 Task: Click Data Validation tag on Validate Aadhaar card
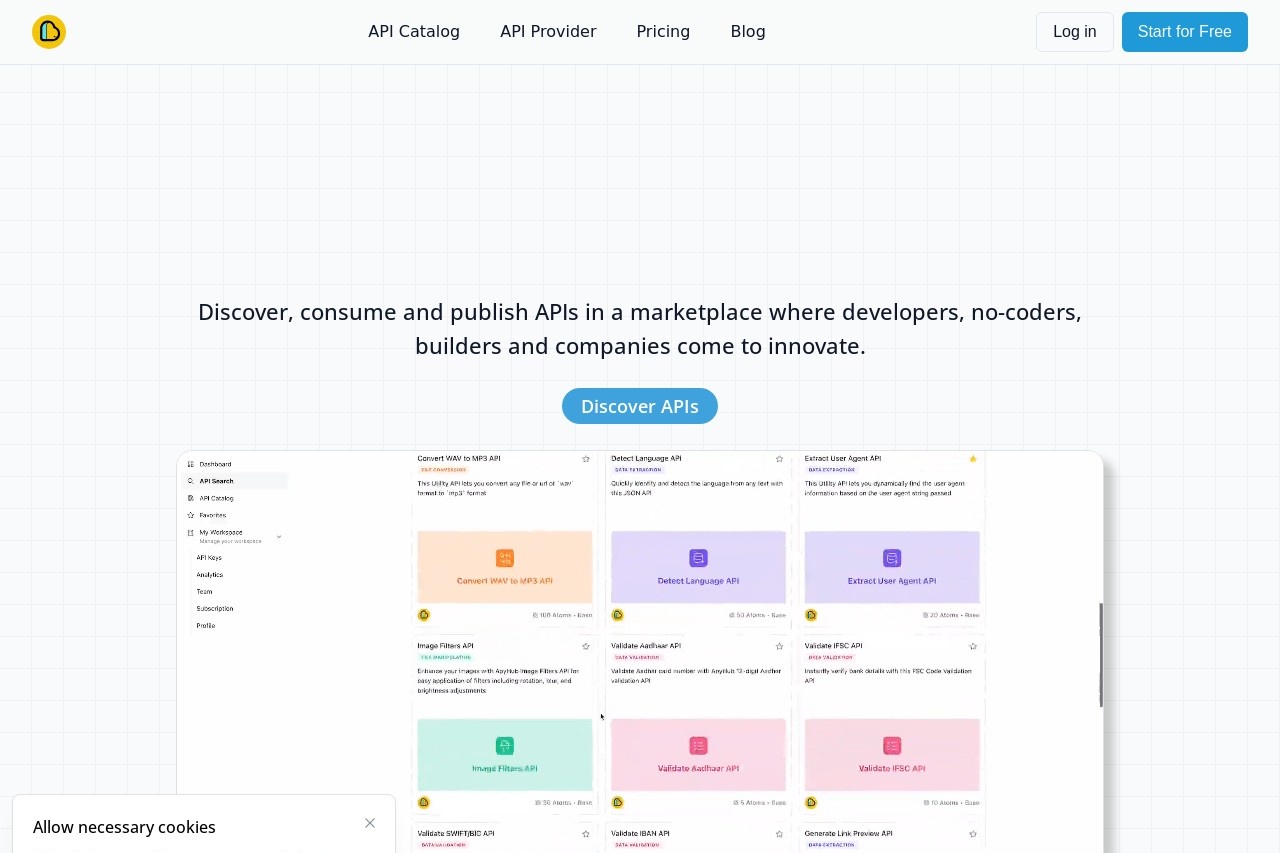click(637, 658)
